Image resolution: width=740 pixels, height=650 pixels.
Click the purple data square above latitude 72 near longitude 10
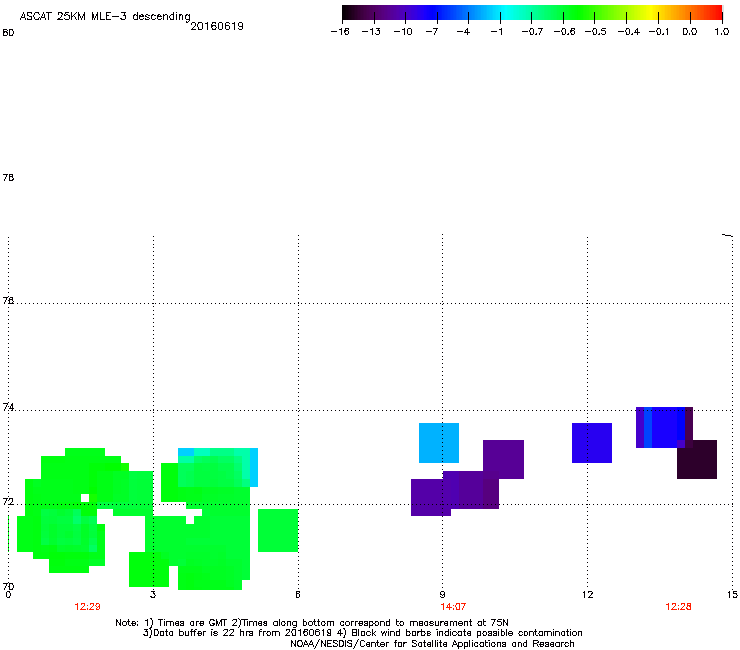[x=504, y=459]
